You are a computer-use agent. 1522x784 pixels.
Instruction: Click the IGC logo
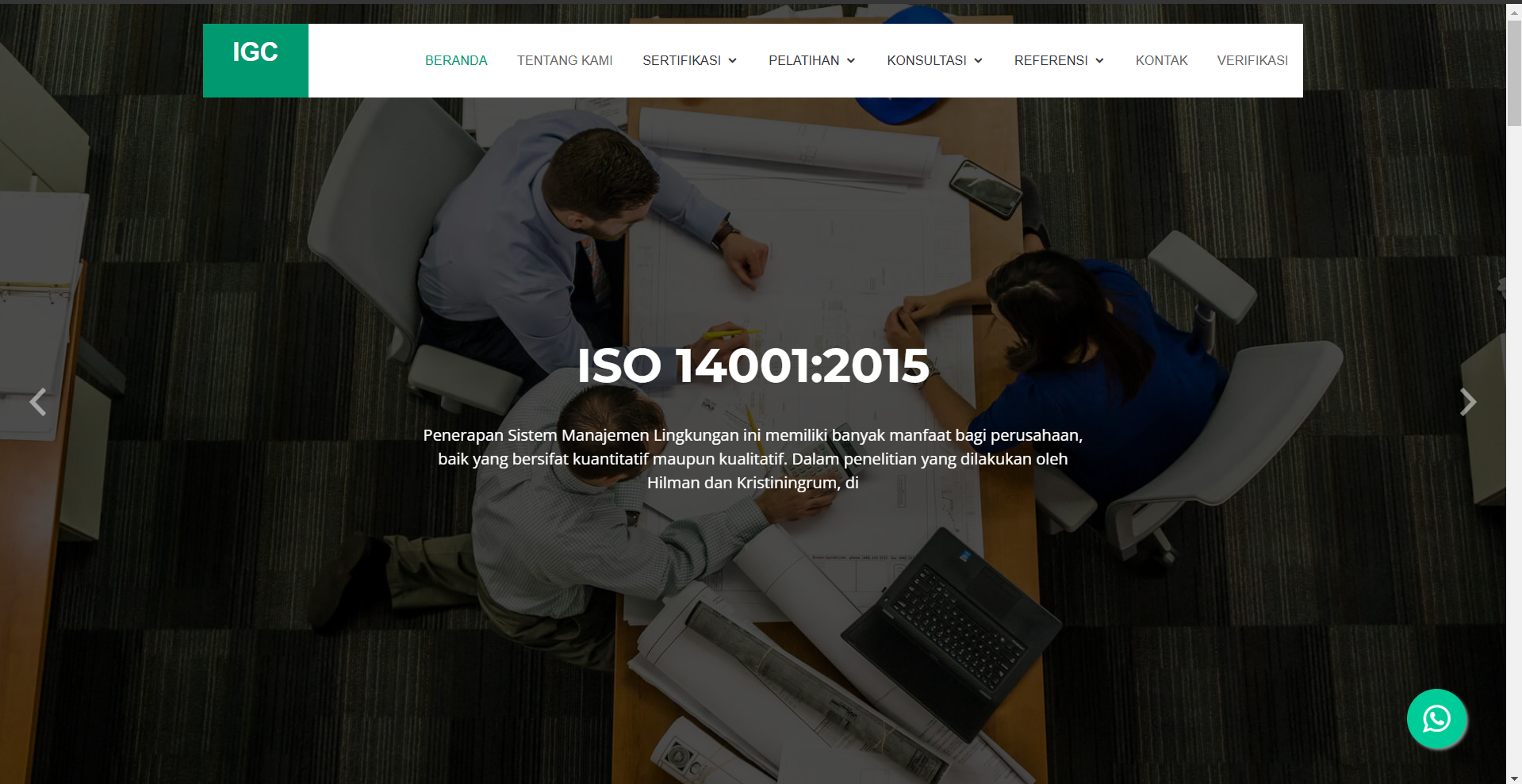pos(255,53)
